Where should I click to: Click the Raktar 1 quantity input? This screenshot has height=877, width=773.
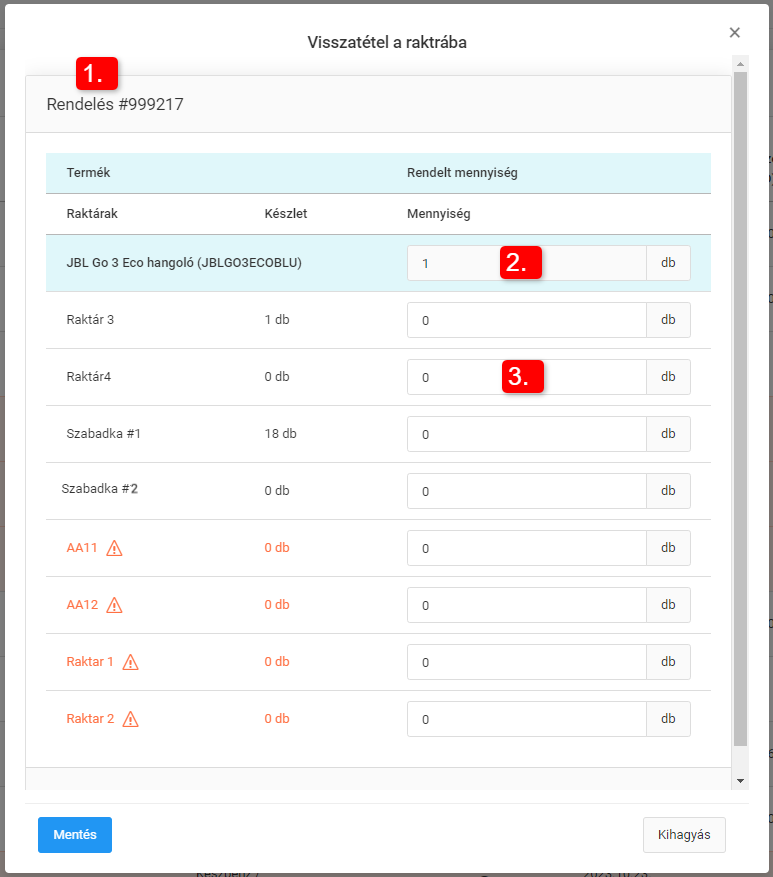coord(526,663)
